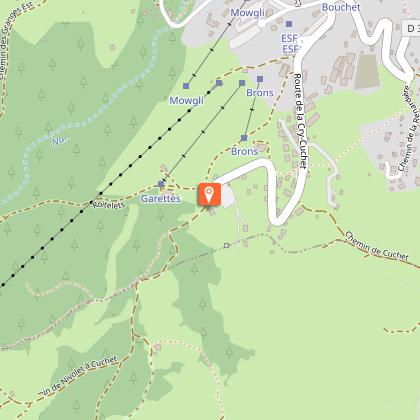Click the Chemin de la Renardière label
420x420 pixels.
[x=409, y=128]
